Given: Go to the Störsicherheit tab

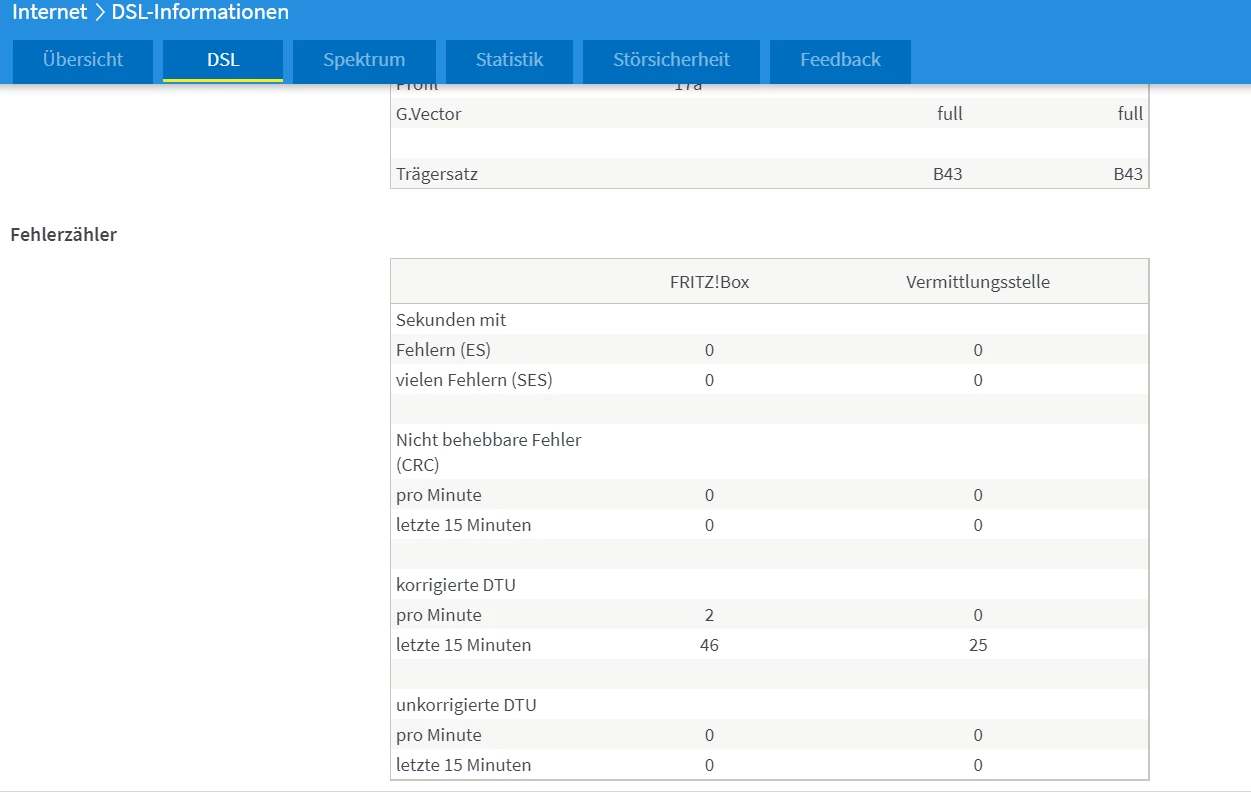Looking at the screenshot, I should (671, 60).
